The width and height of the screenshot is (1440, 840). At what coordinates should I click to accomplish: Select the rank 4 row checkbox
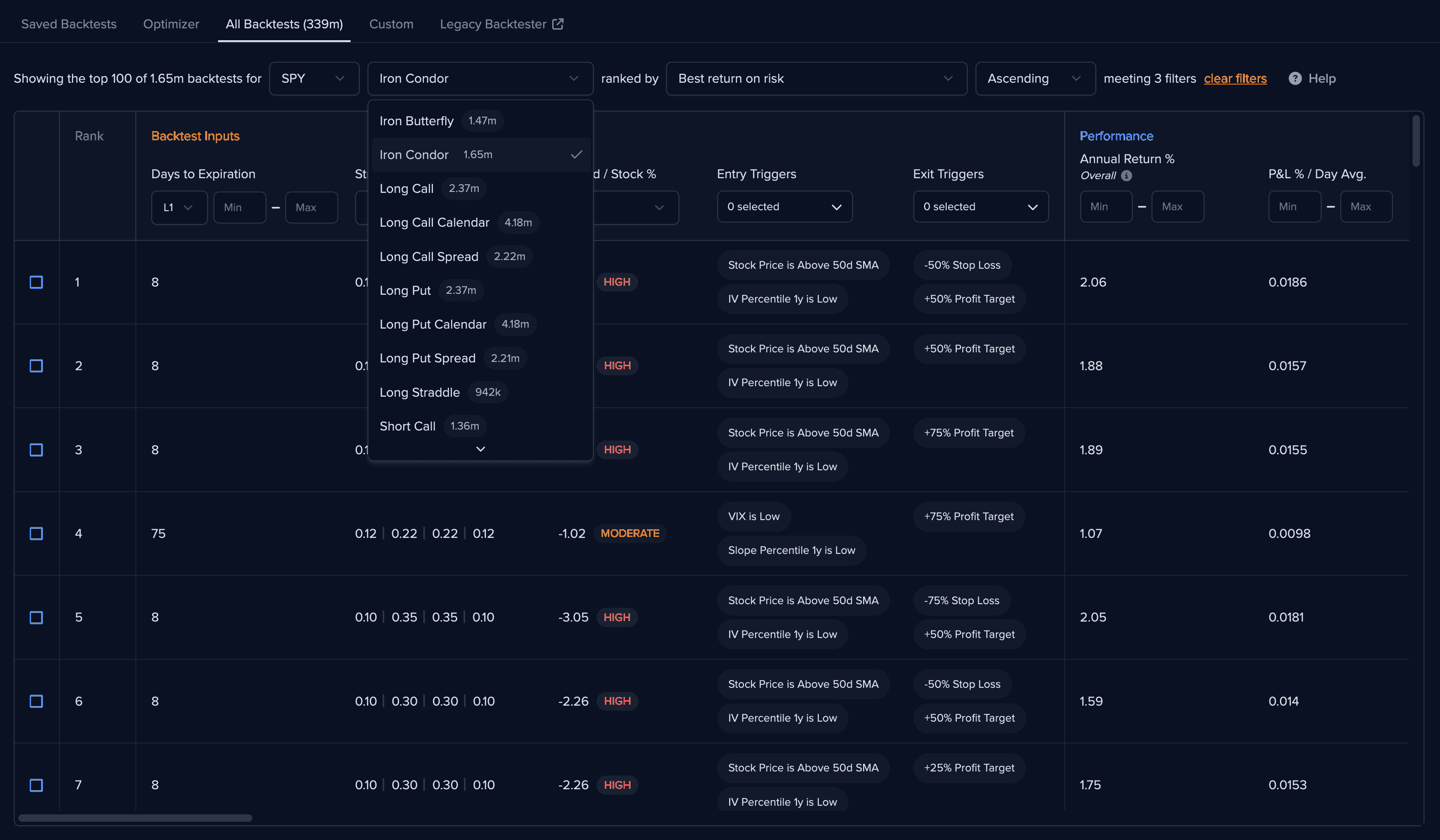[36, 533]
